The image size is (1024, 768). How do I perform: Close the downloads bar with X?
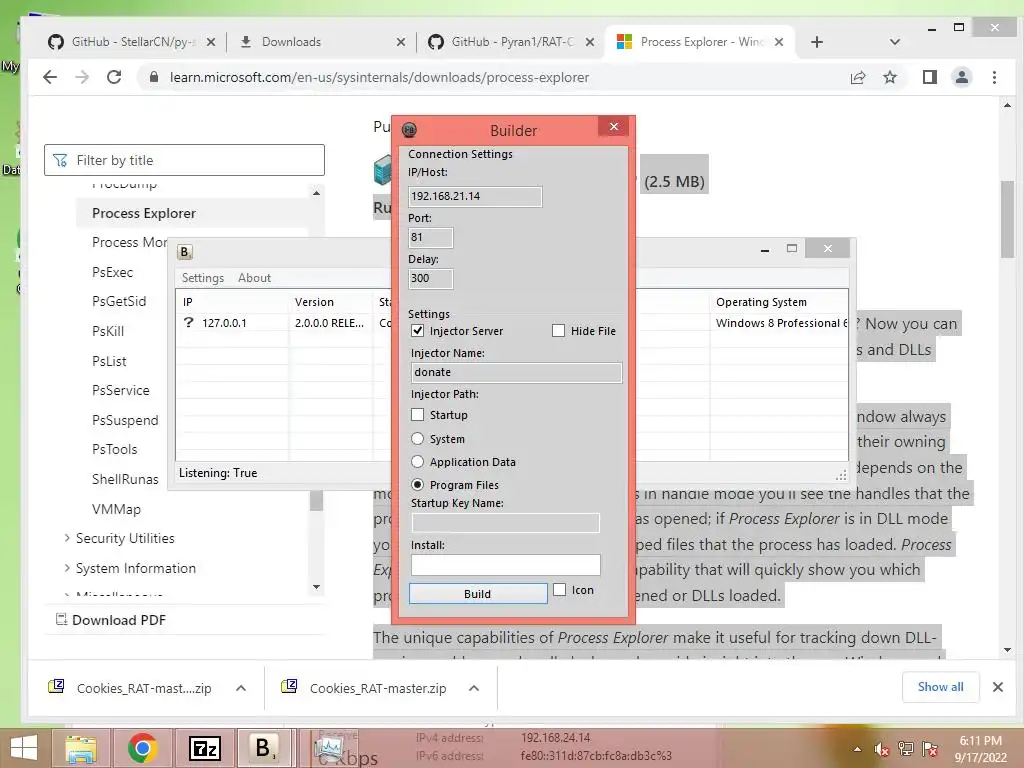997,687
